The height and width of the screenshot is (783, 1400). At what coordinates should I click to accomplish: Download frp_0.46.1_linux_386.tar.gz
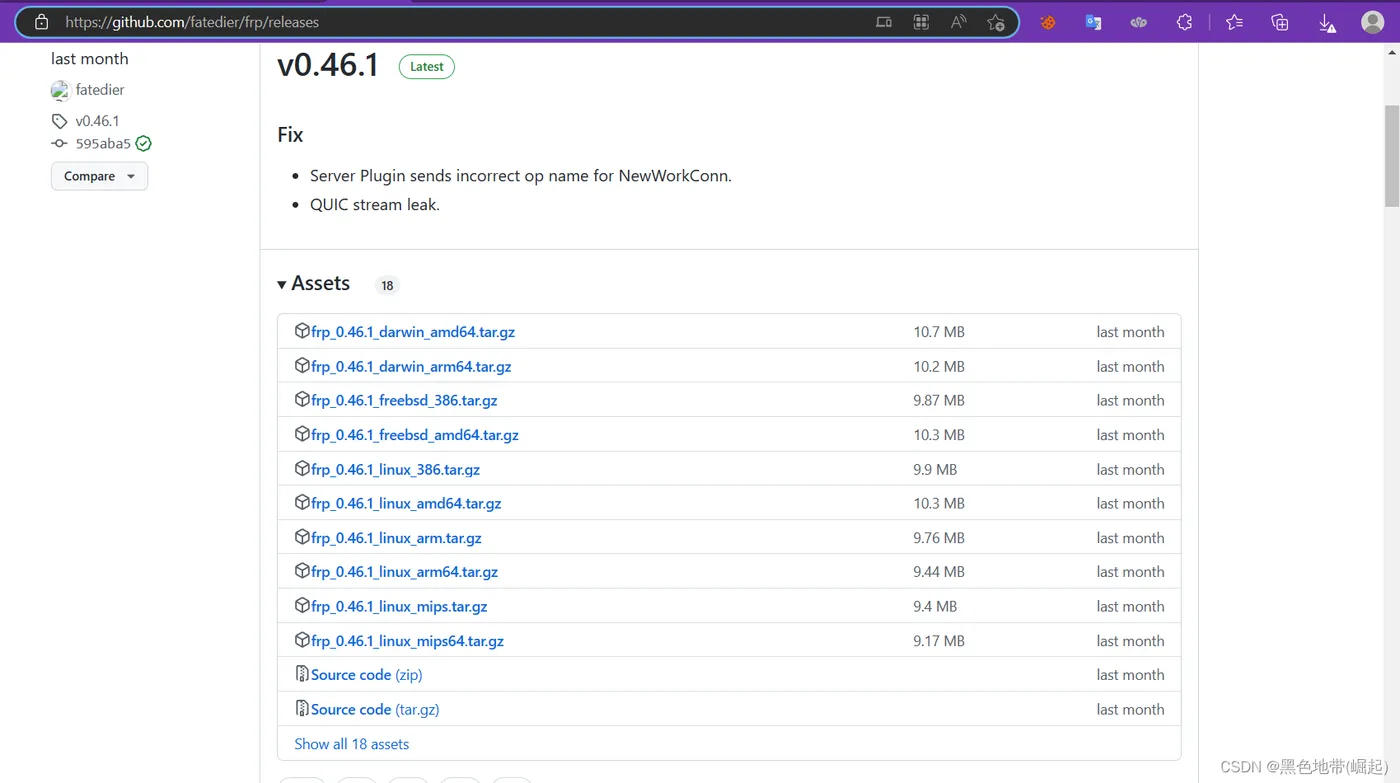coord(395,469)
